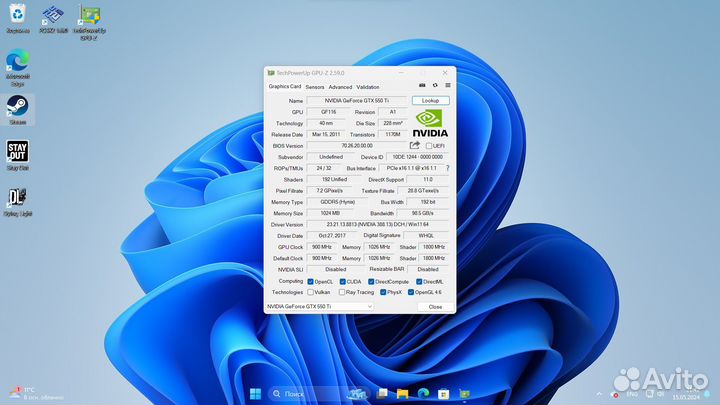Switch to the Sensors tab

(x=315, y=87)
